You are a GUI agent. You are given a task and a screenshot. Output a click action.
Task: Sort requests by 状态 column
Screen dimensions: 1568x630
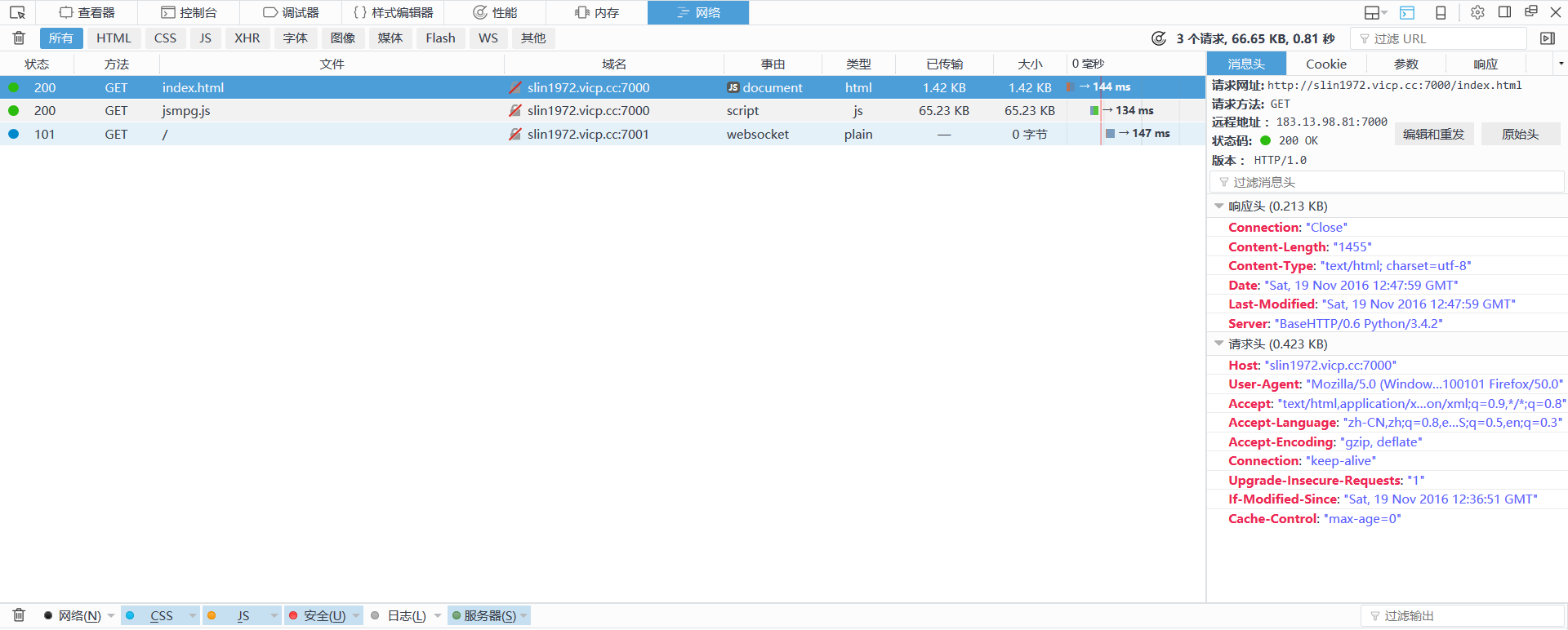37,64
